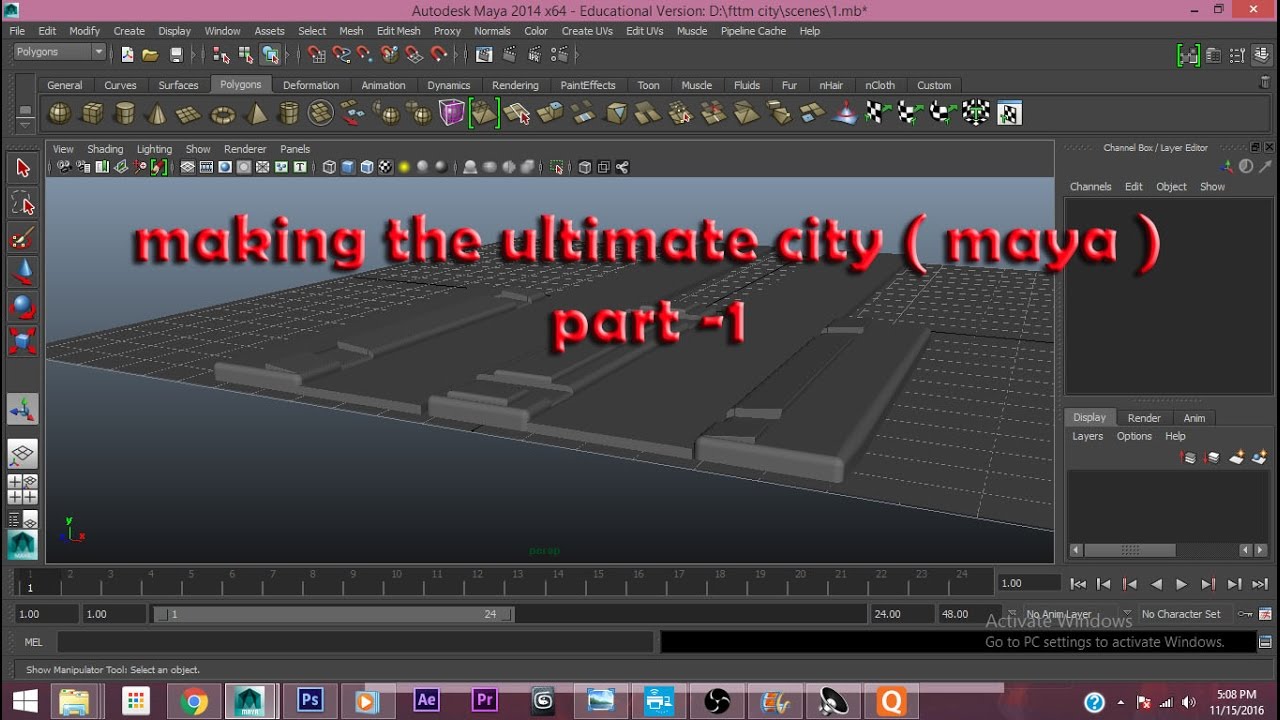
Task: Choose the Scale tool in the toolbox
Action: 23,340
